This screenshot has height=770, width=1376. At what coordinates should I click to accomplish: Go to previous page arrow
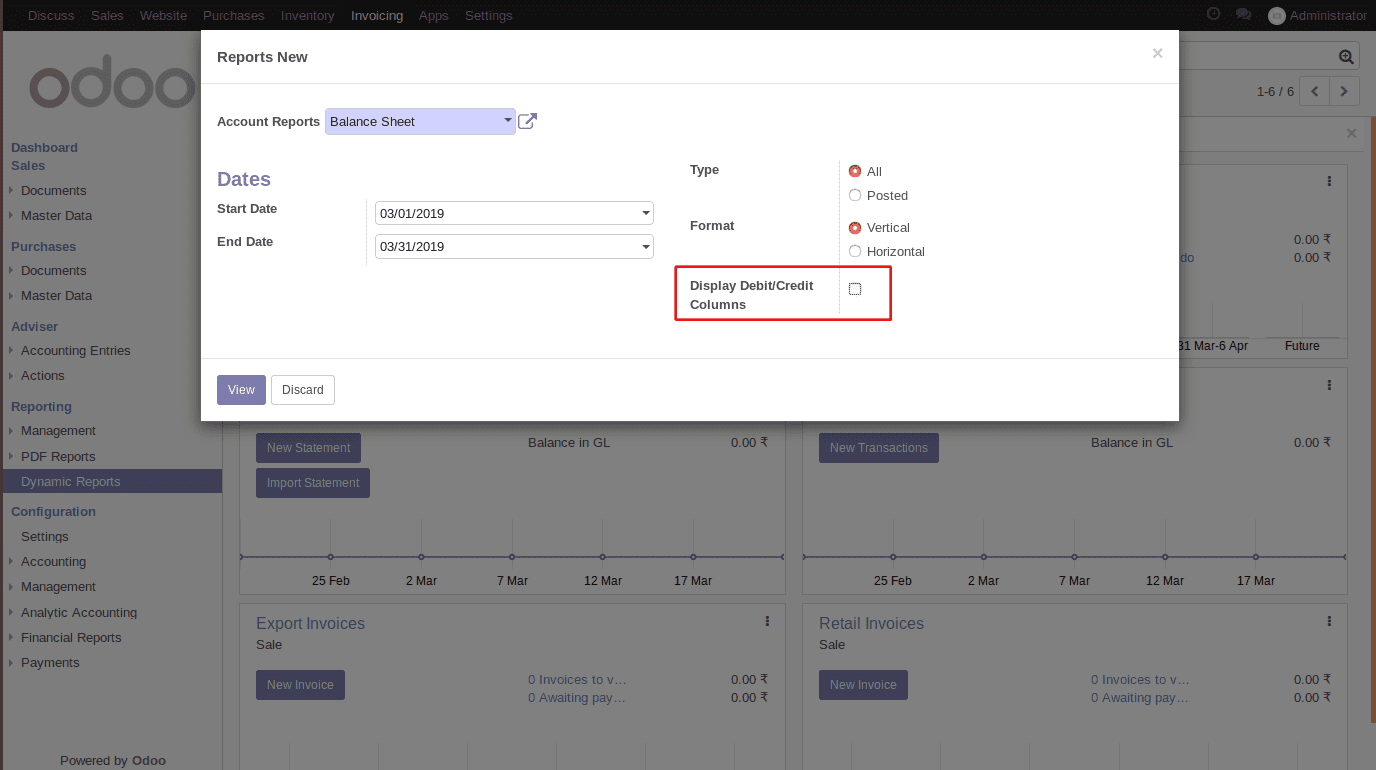point(1314,91)
